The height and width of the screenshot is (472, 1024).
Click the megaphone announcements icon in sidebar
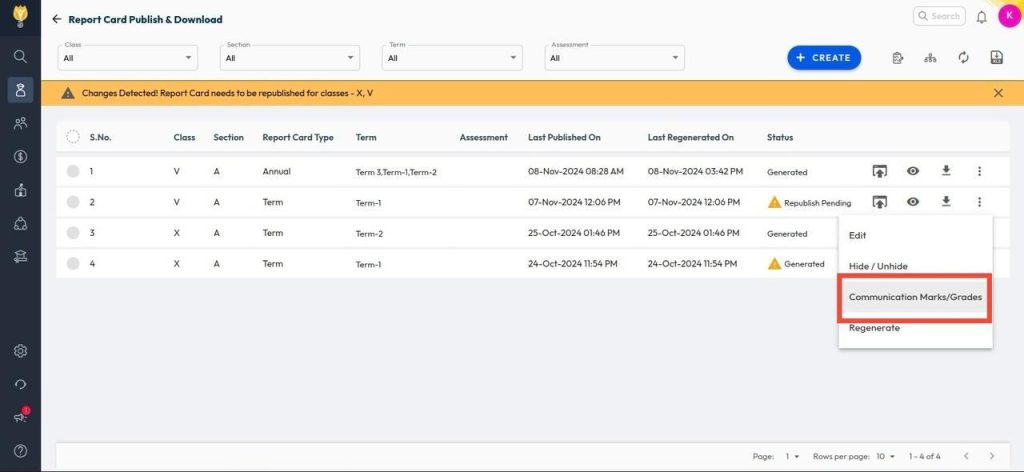[20, 417]
